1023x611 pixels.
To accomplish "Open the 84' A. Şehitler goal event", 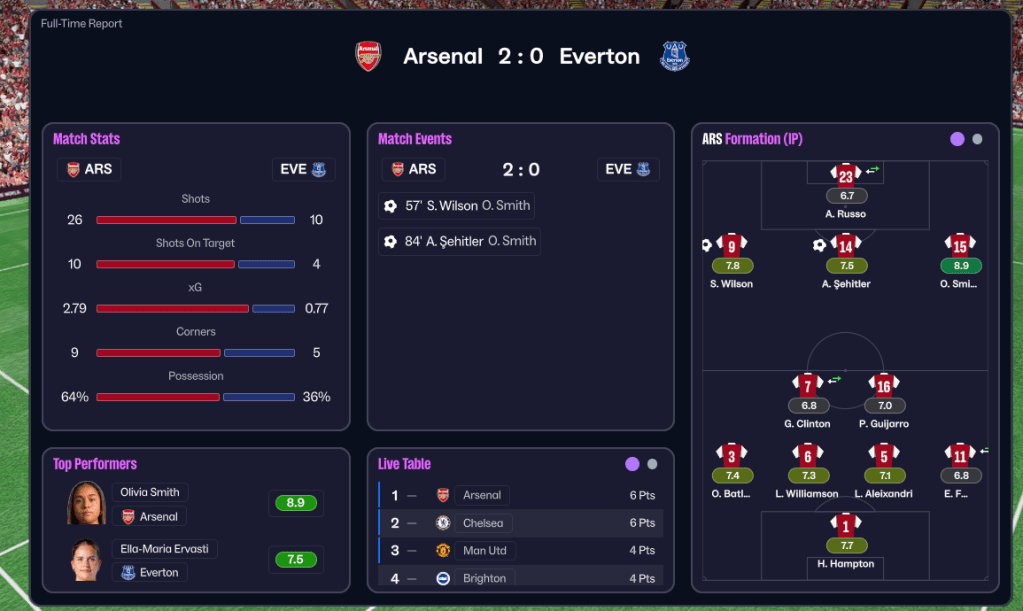I will (x=459, y=241).
